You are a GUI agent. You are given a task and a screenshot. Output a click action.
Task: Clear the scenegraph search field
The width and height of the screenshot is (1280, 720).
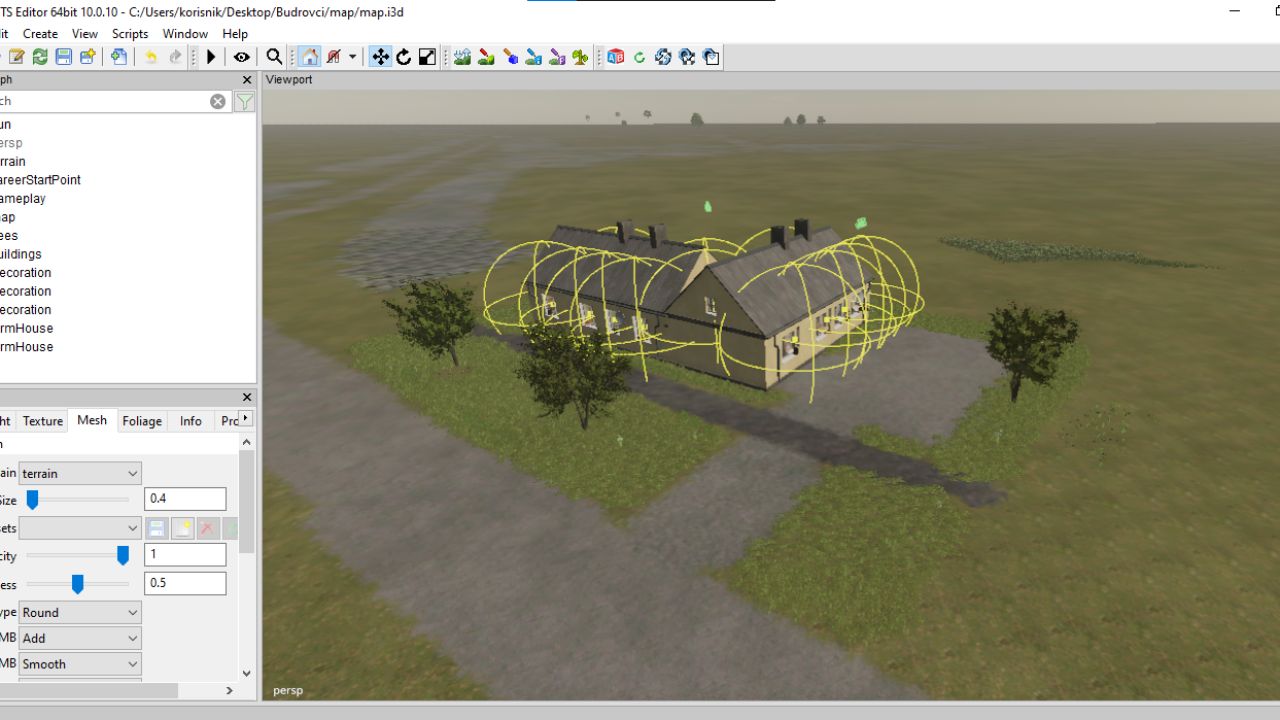pyautogui.click(x=217, y=101)
